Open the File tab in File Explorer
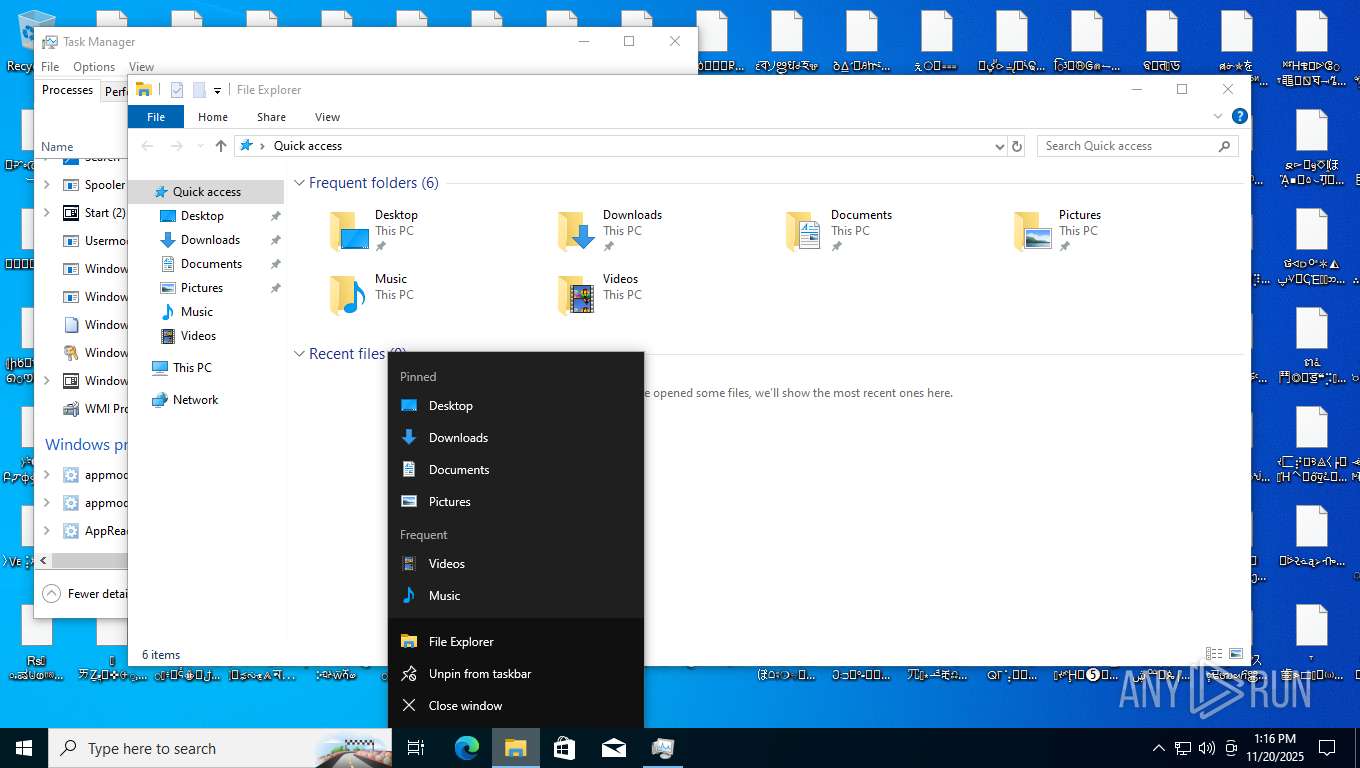1360x768 pixels. [156, 117]
